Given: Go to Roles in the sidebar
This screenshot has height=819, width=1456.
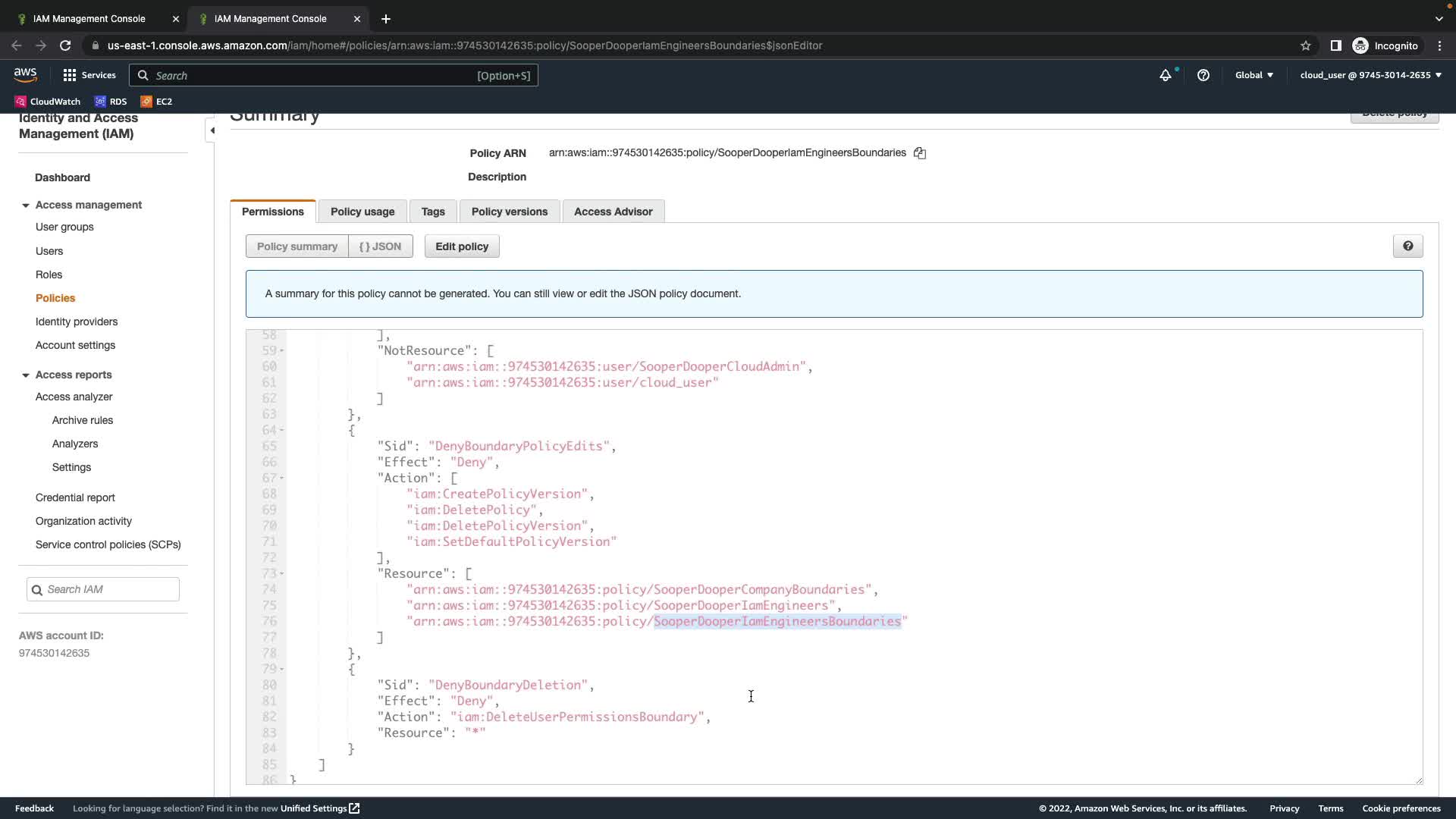Looking at the screenshot, I should (x=49, y=275).
